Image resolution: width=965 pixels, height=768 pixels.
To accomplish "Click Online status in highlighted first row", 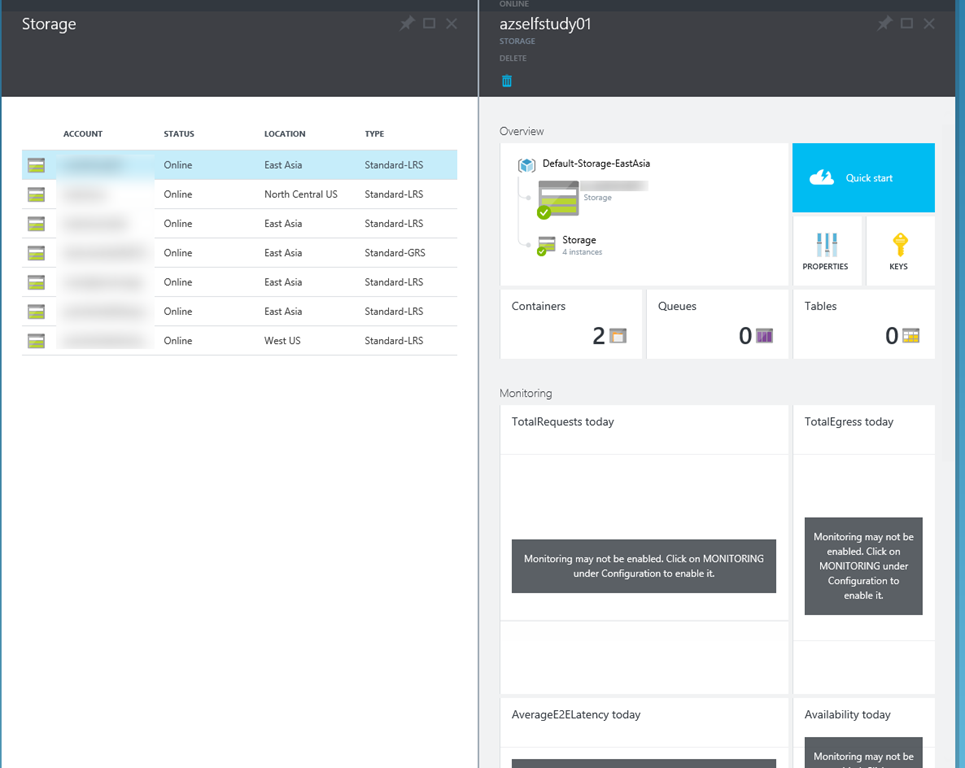I will point(178,165).
